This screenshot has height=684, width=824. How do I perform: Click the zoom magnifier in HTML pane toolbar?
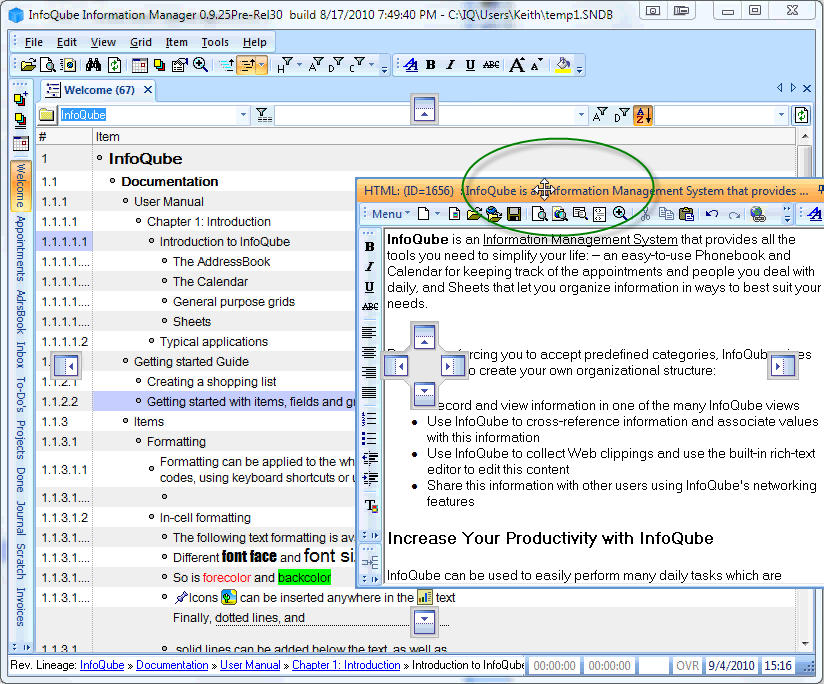click(620, 214)
